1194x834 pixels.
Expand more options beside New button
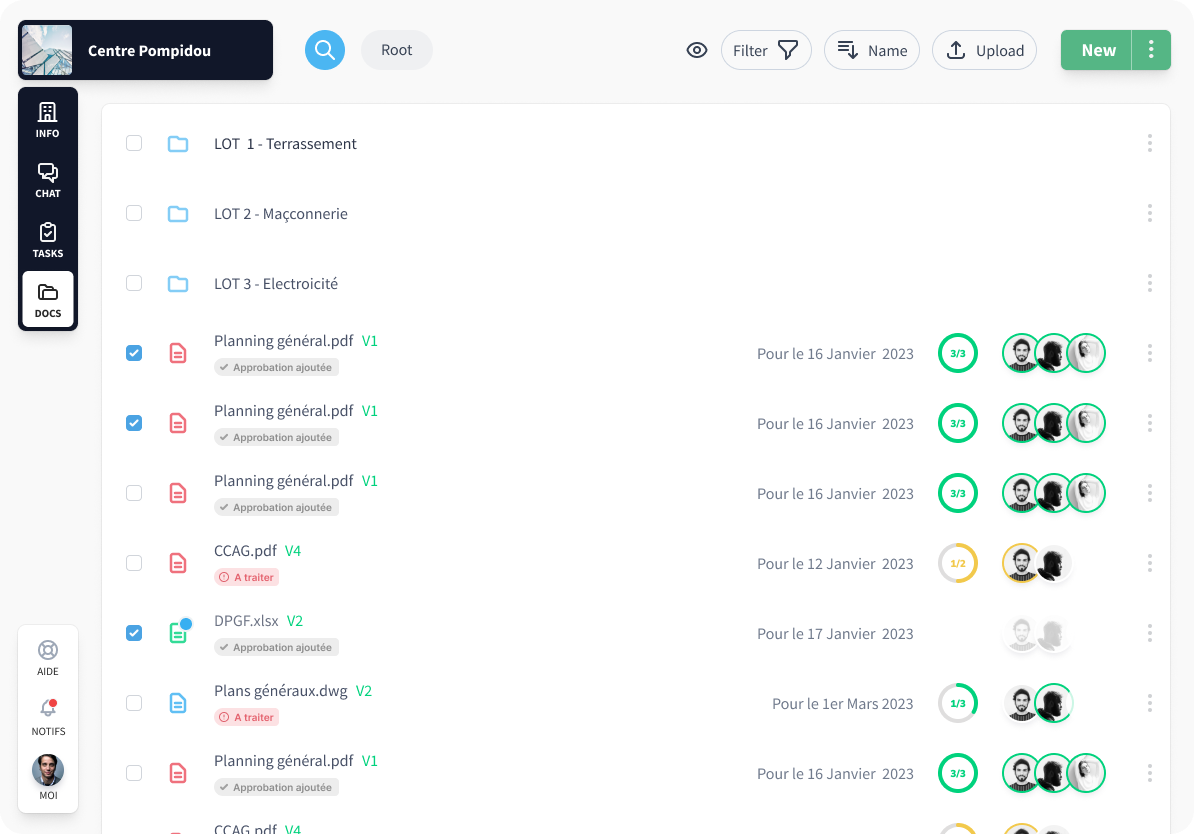click(x=1151, y=50)
